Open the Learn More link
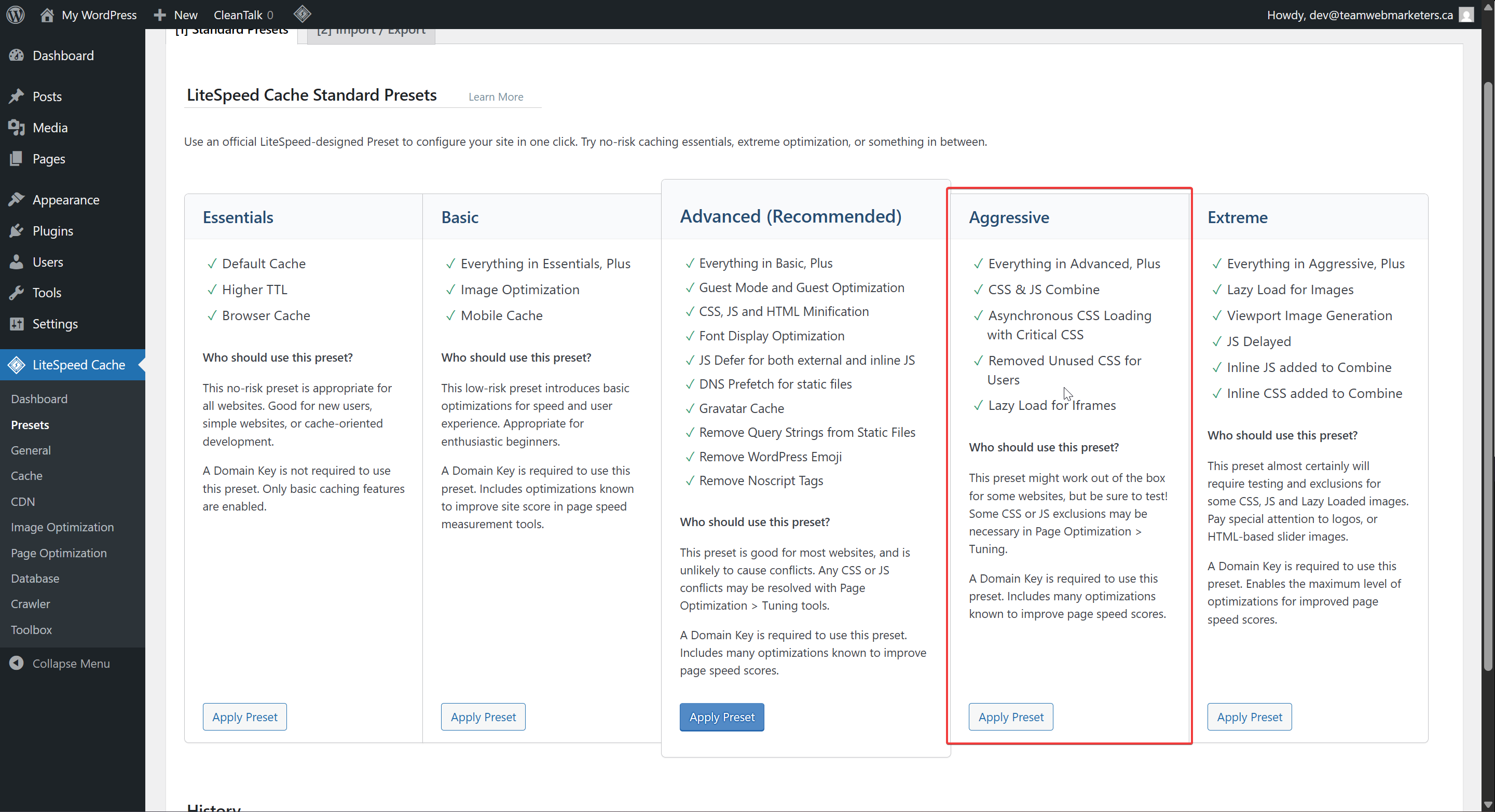Image resolution: width=1495 pixels, height=812 pixels. click(x=496, y=97)
